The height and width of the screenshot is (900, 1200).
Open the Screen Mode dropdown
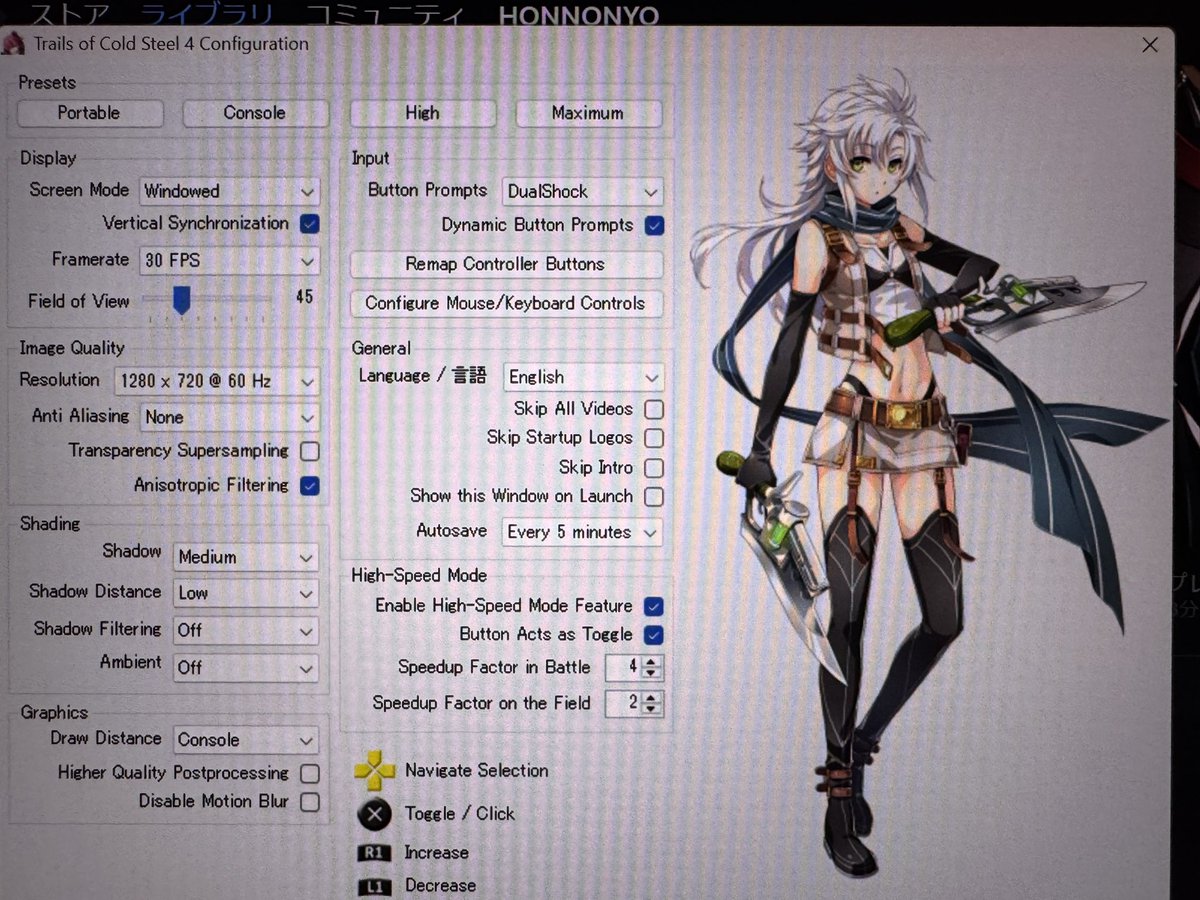[229, 191]
